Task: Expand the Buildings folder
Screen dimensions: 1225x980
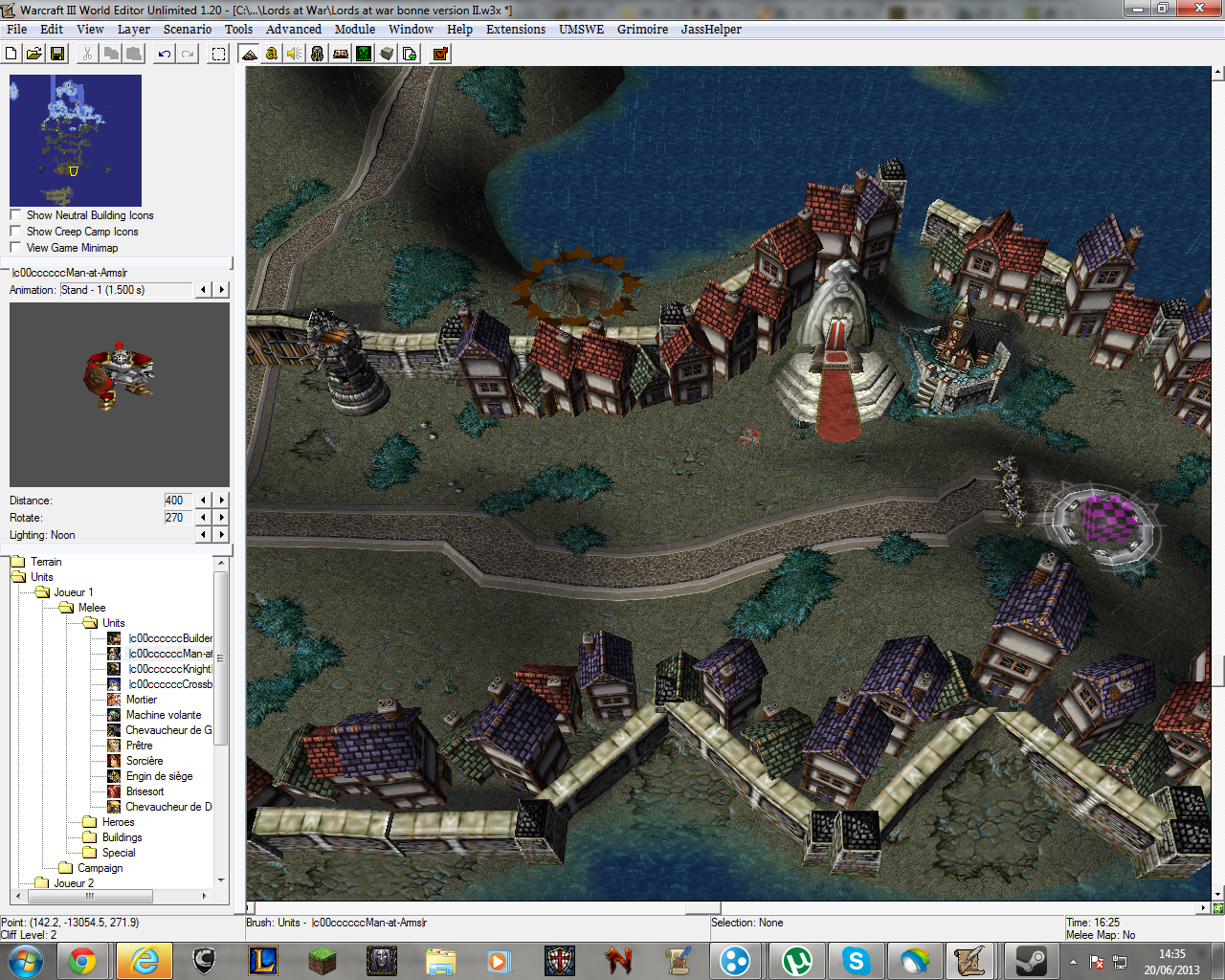Action: (x=90, y=837)
